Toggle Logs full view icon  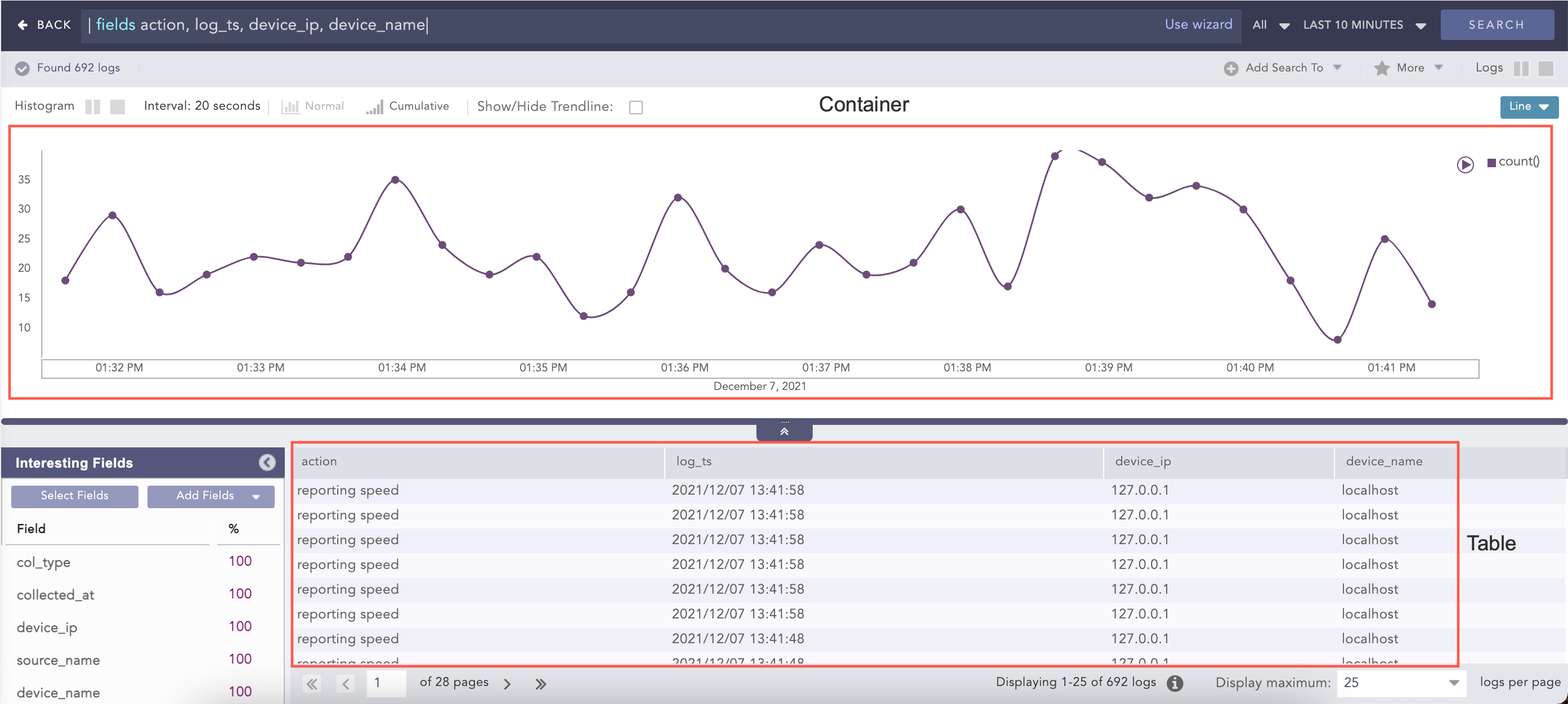(1545, 68)
